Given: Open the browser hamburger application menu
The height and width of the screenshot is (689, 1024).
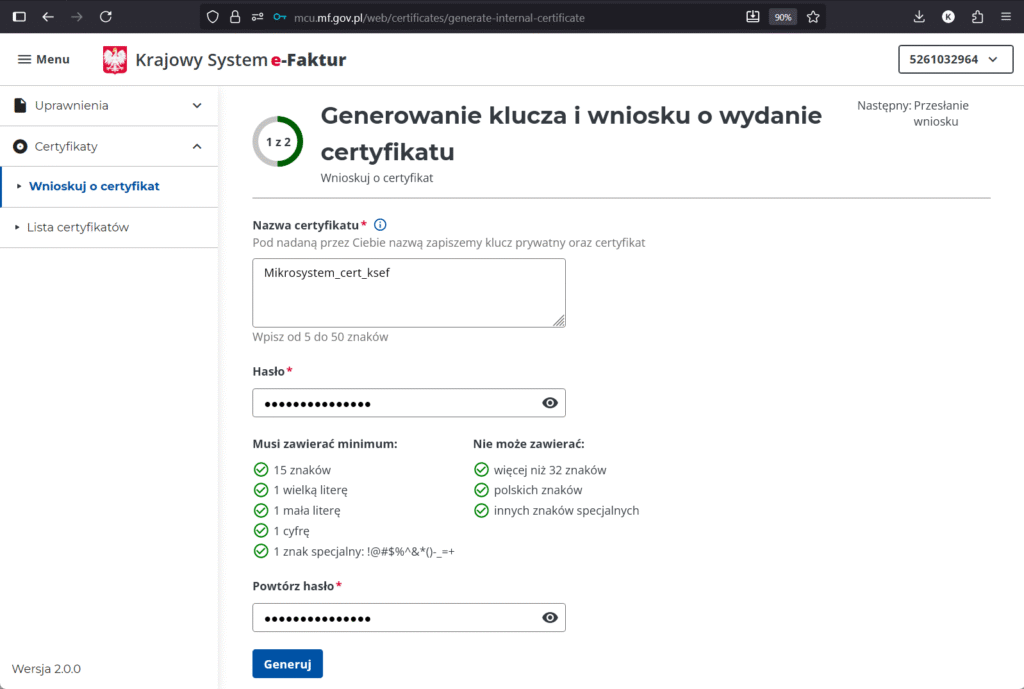Looking at the screenshot, I should point(1005,17).
